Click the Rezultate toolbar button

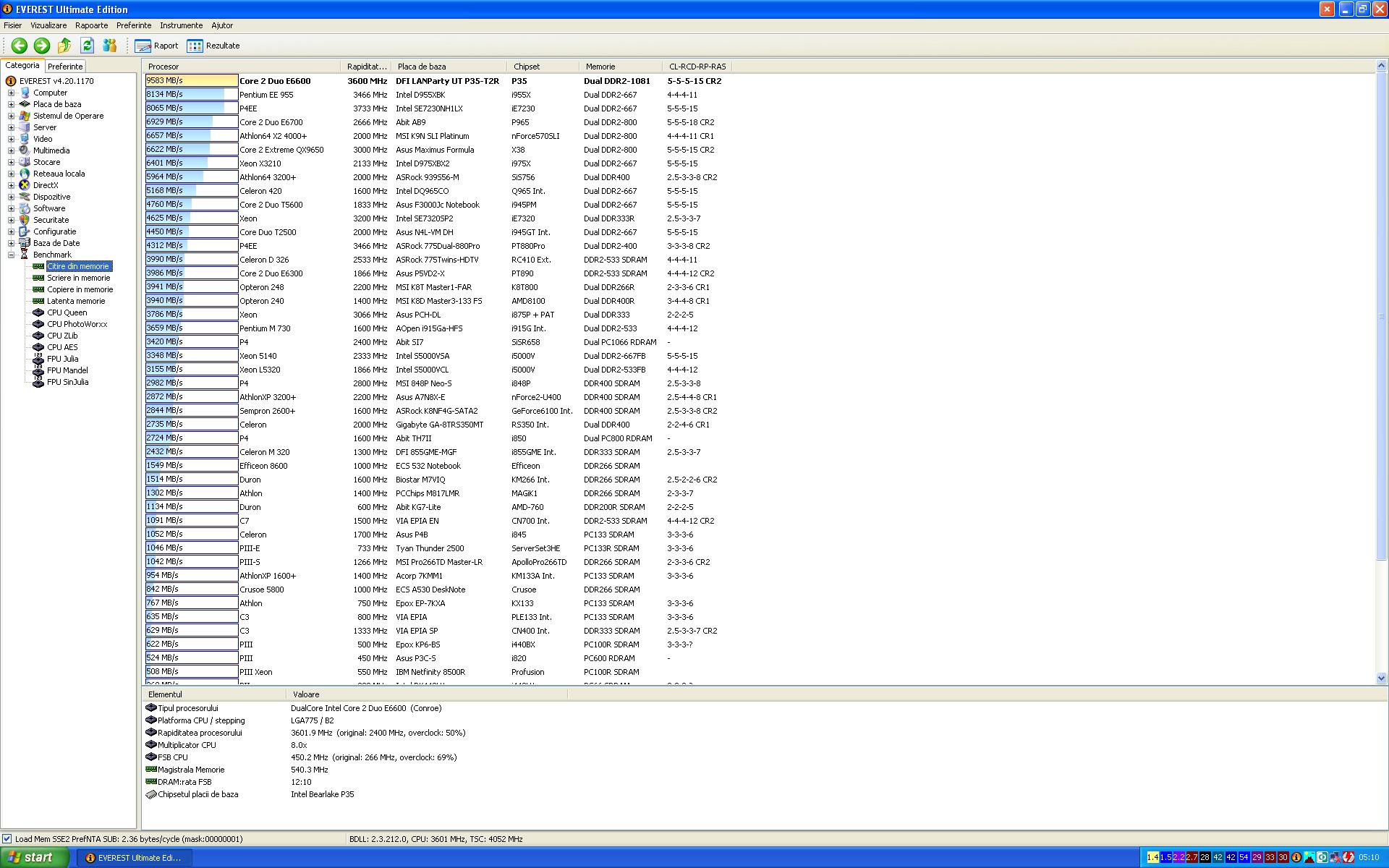point(213,46)
